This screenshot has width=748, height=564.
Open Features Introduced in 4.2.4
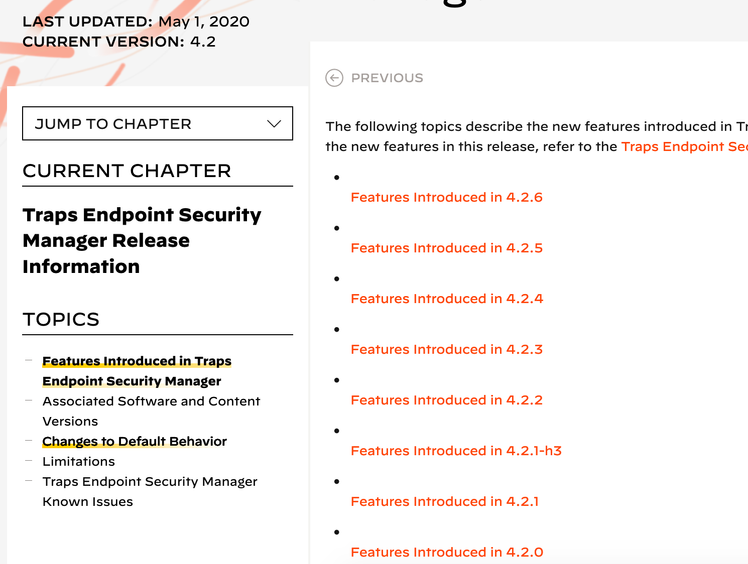point(446,299)
